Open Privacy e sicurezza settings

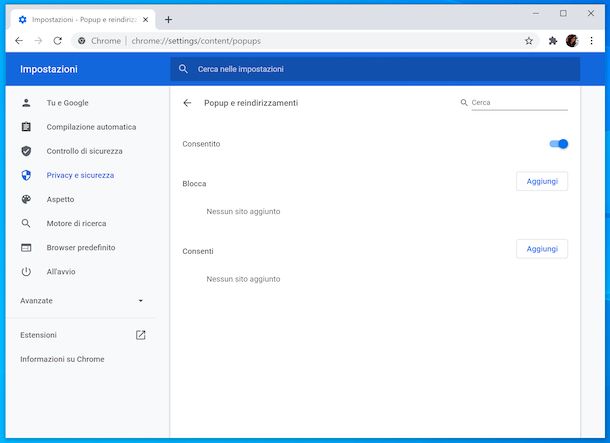coord(80,175)
